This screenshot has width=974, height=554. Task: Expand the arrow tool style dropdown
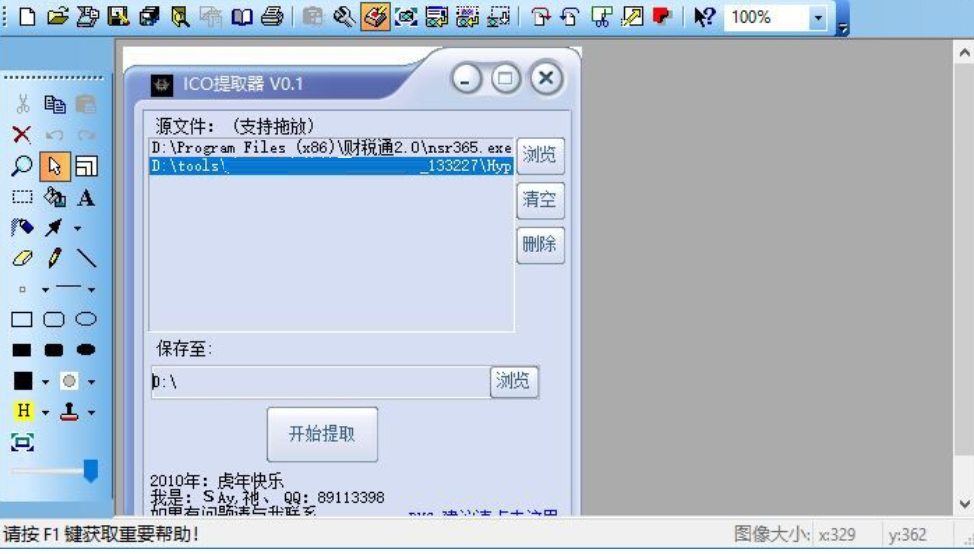(77, 228)
